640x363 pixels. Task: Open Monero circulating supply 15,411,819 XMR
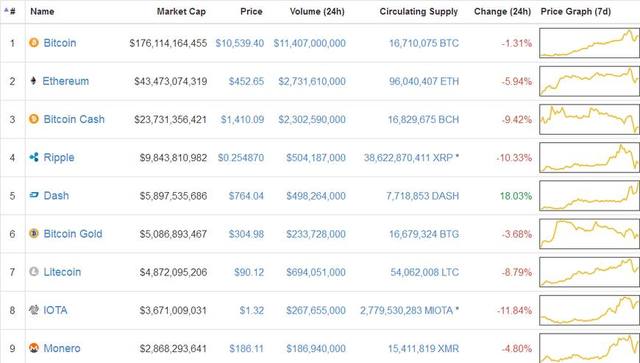pos(423,348)
